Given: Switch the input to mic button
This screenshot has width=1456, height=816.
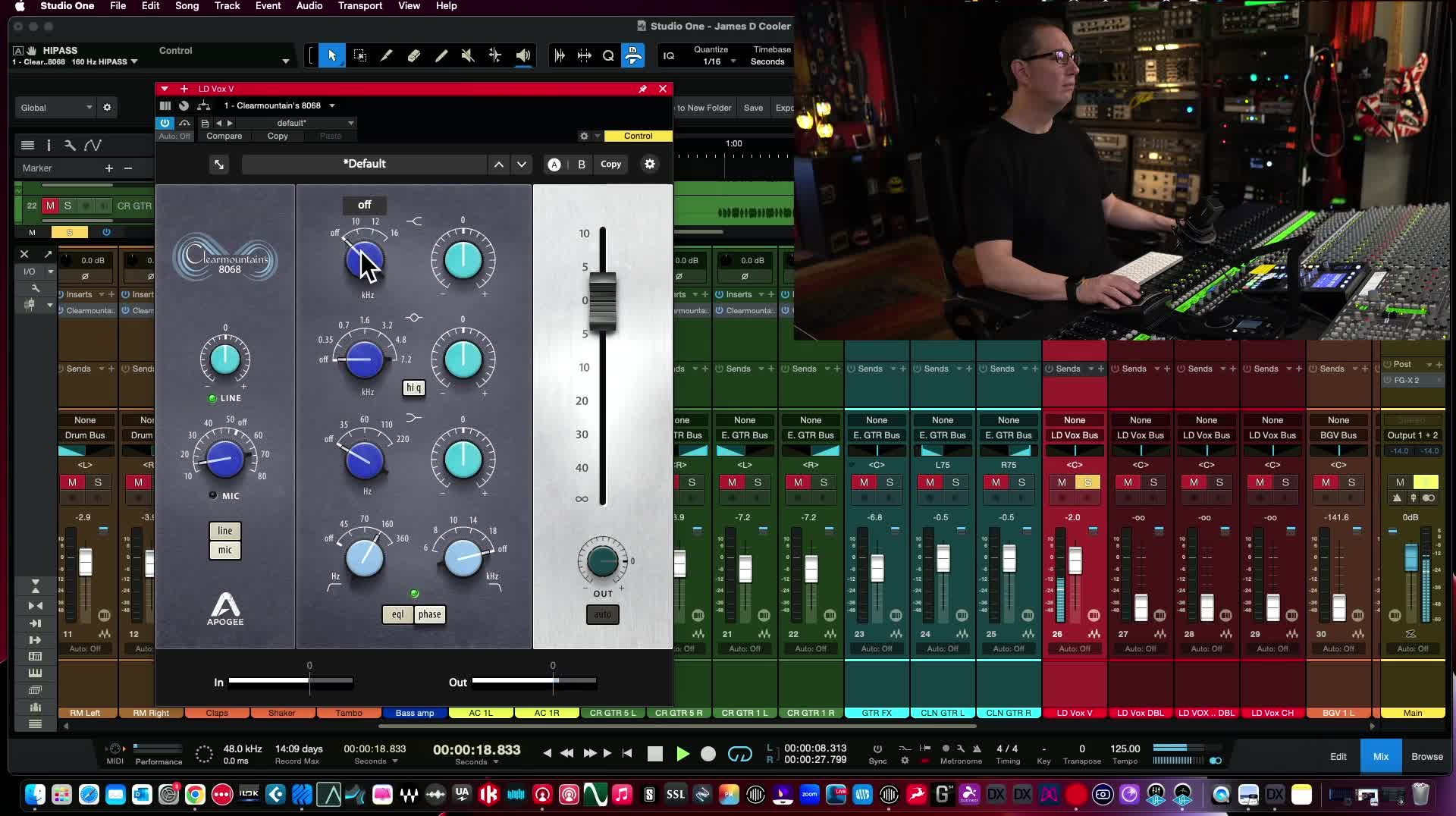Looking at the screenshot, I should pos(225,550).
